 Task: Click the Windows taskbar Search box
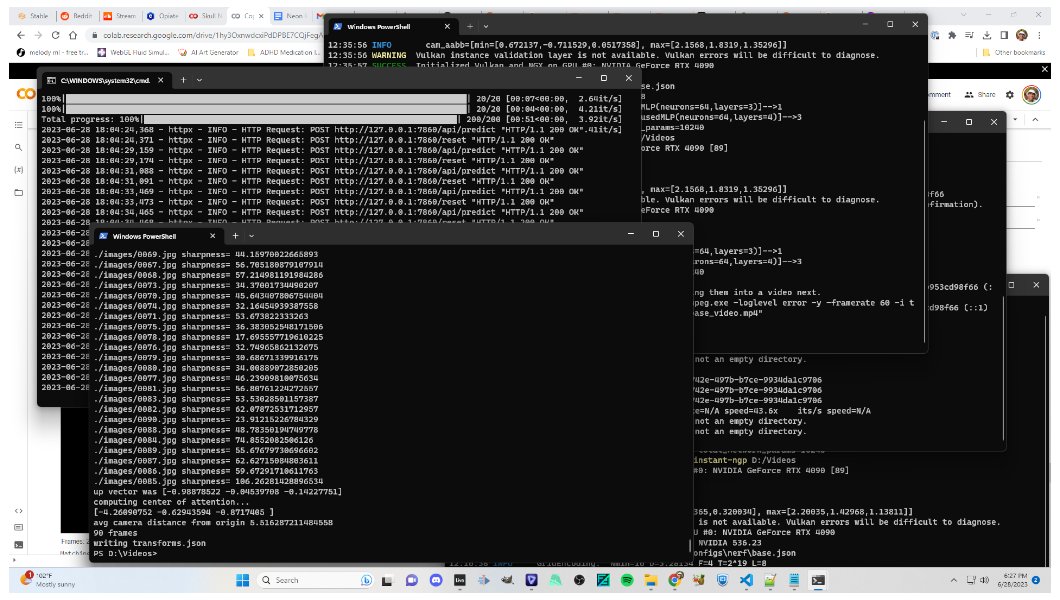[x=316, y=580]
